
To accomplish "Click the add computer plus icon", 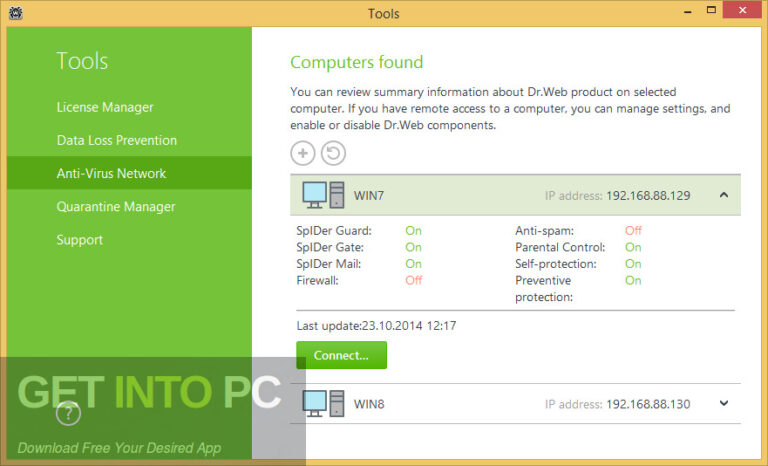I will [303, 153].
